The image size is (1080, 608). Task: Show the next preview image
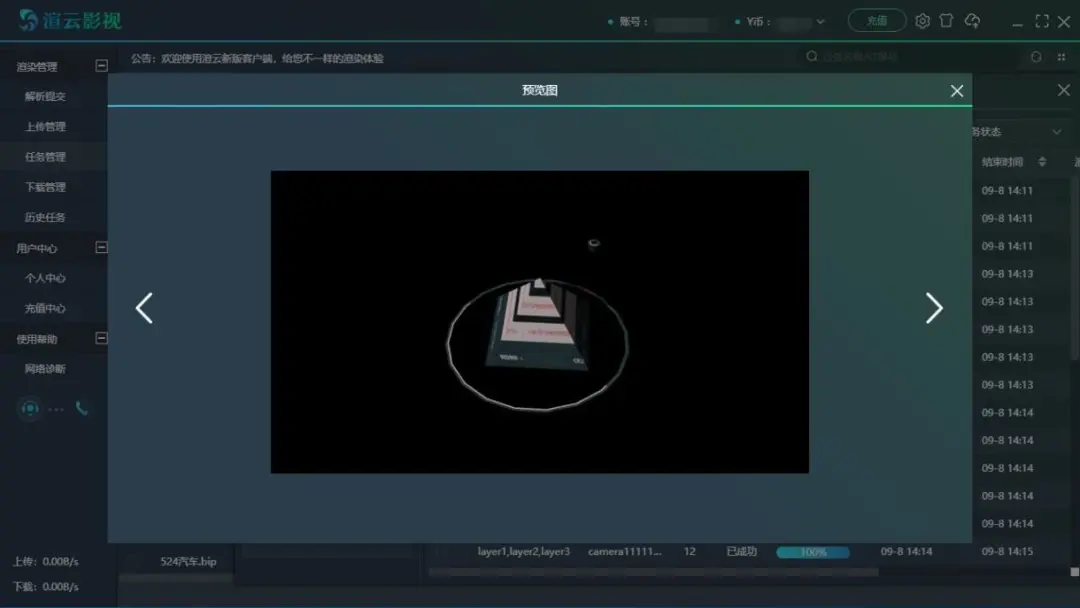click(x=934, y=308)
